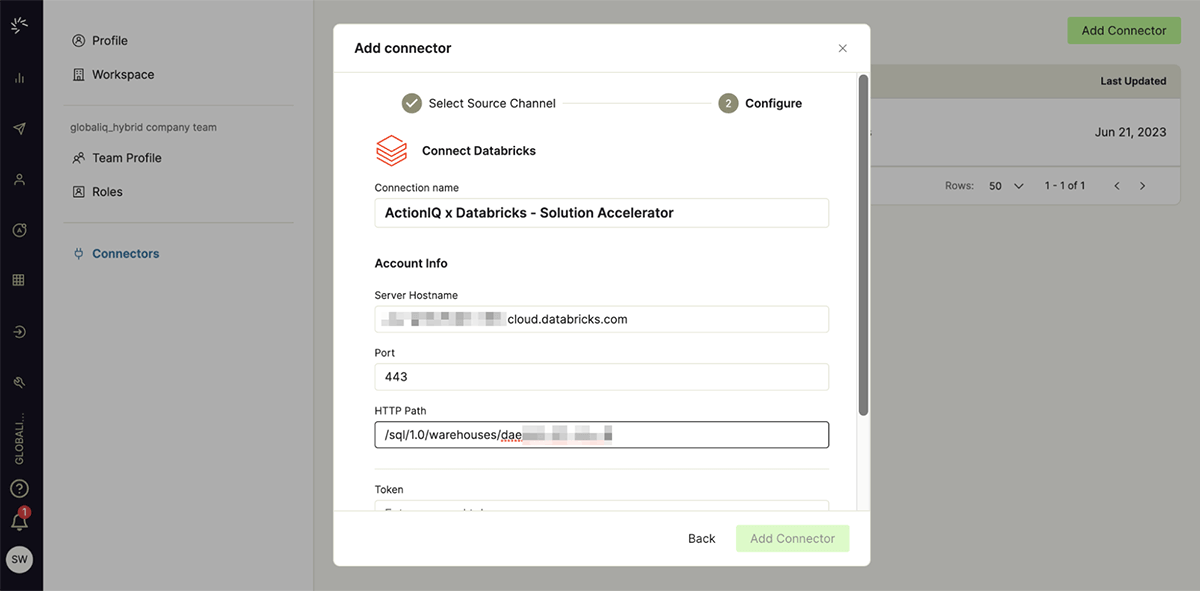The image size is (1200, 591).
Task: Click the help question mark icon
Action: click(19, 489)
